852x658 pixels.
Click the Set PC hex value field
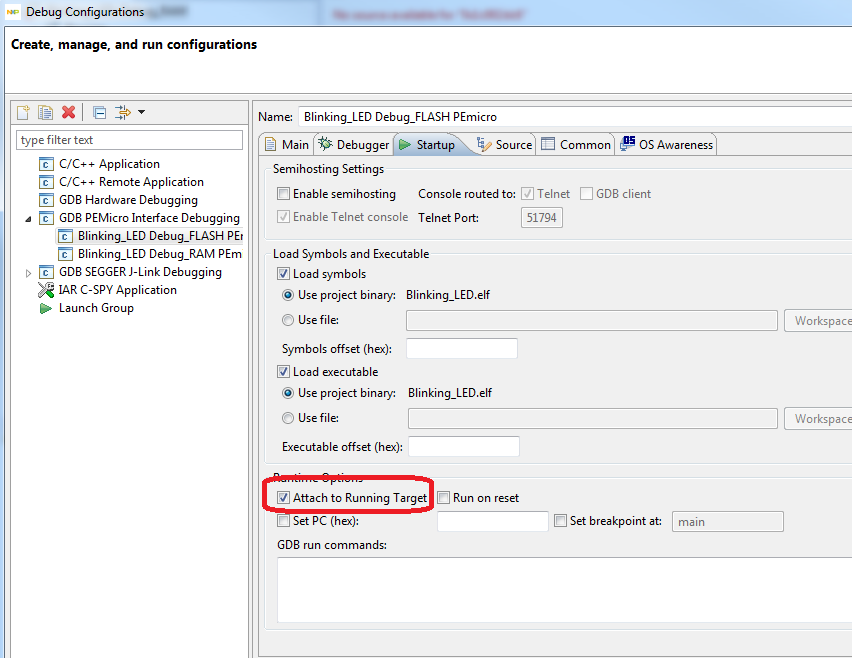pos(493,521)
